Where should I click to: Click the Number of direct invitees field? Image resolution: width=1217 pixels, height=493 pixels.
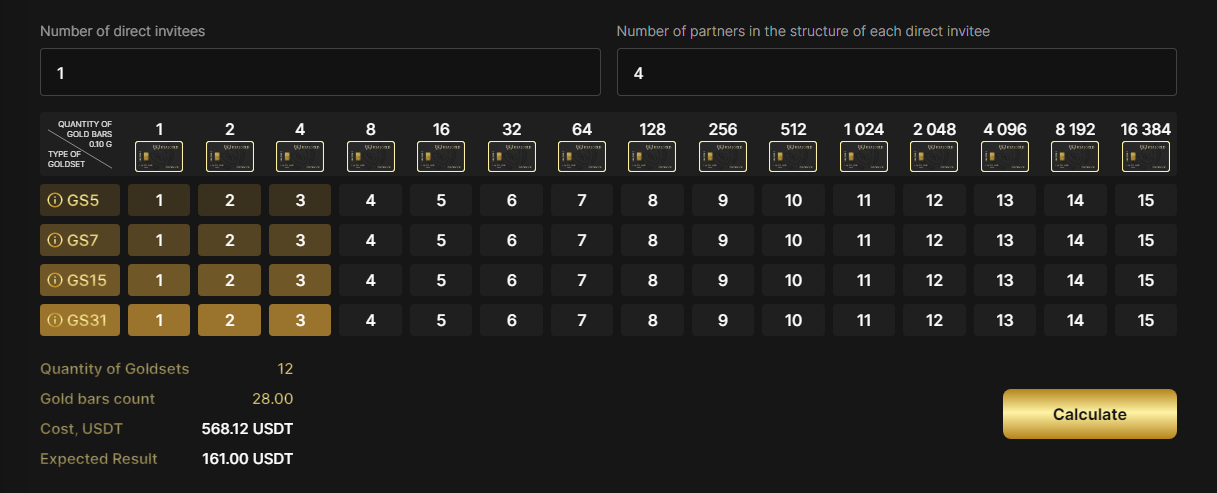tap(320, 72)
